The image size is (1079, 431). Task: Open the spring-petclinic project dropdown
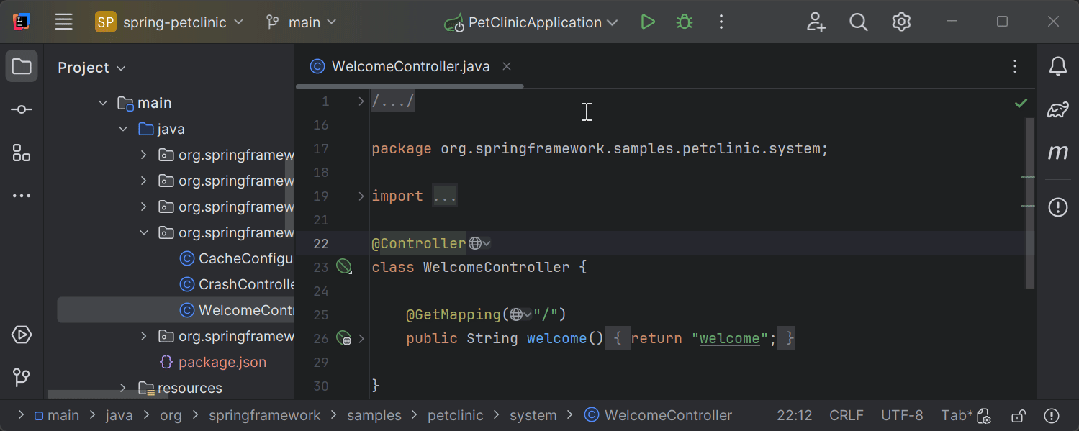[170, 22]
